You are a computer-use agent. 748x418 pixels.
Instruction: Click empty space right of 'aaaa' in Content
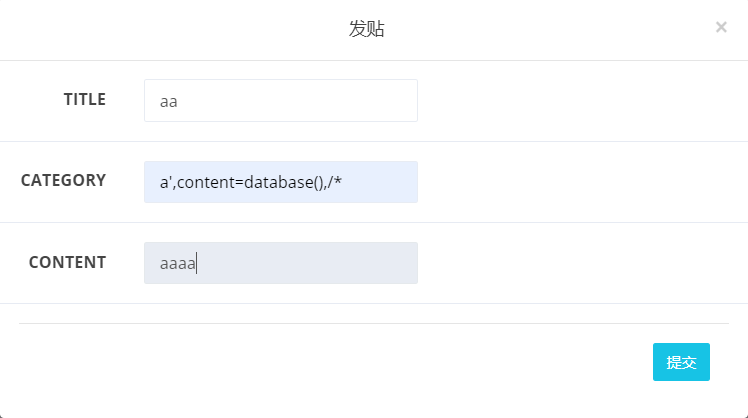(x=320, y=263)
